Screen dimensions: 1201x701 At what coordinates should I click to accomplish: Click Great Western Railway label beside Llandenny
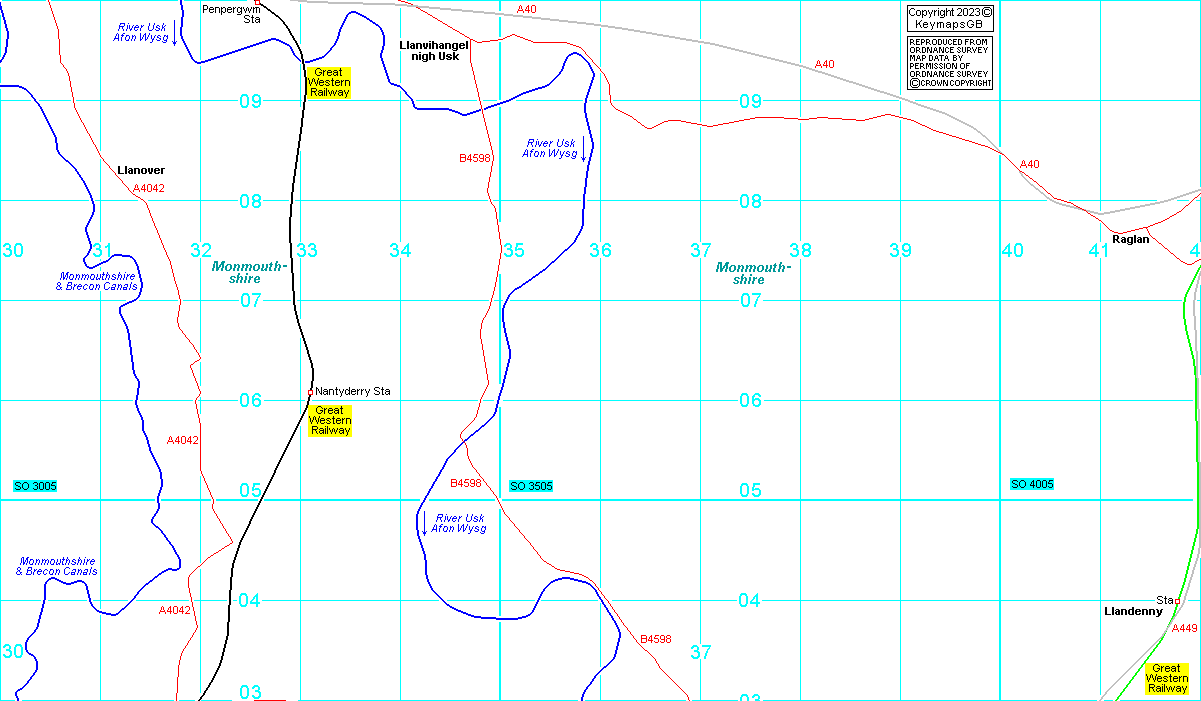[x=1166, y=679]
